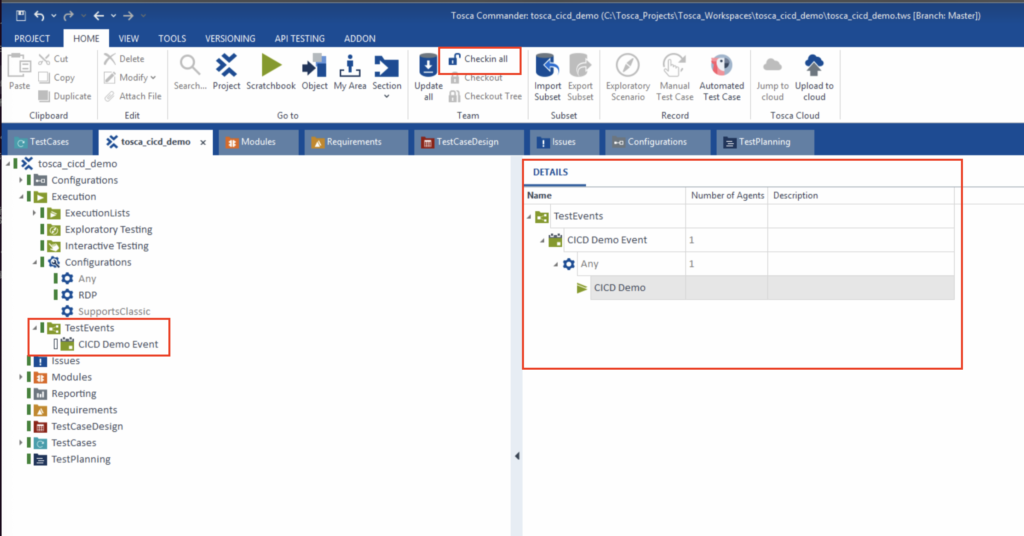Undo the last action
Image resolution: width=1024 pixels, height=536 pixels.
39,16
